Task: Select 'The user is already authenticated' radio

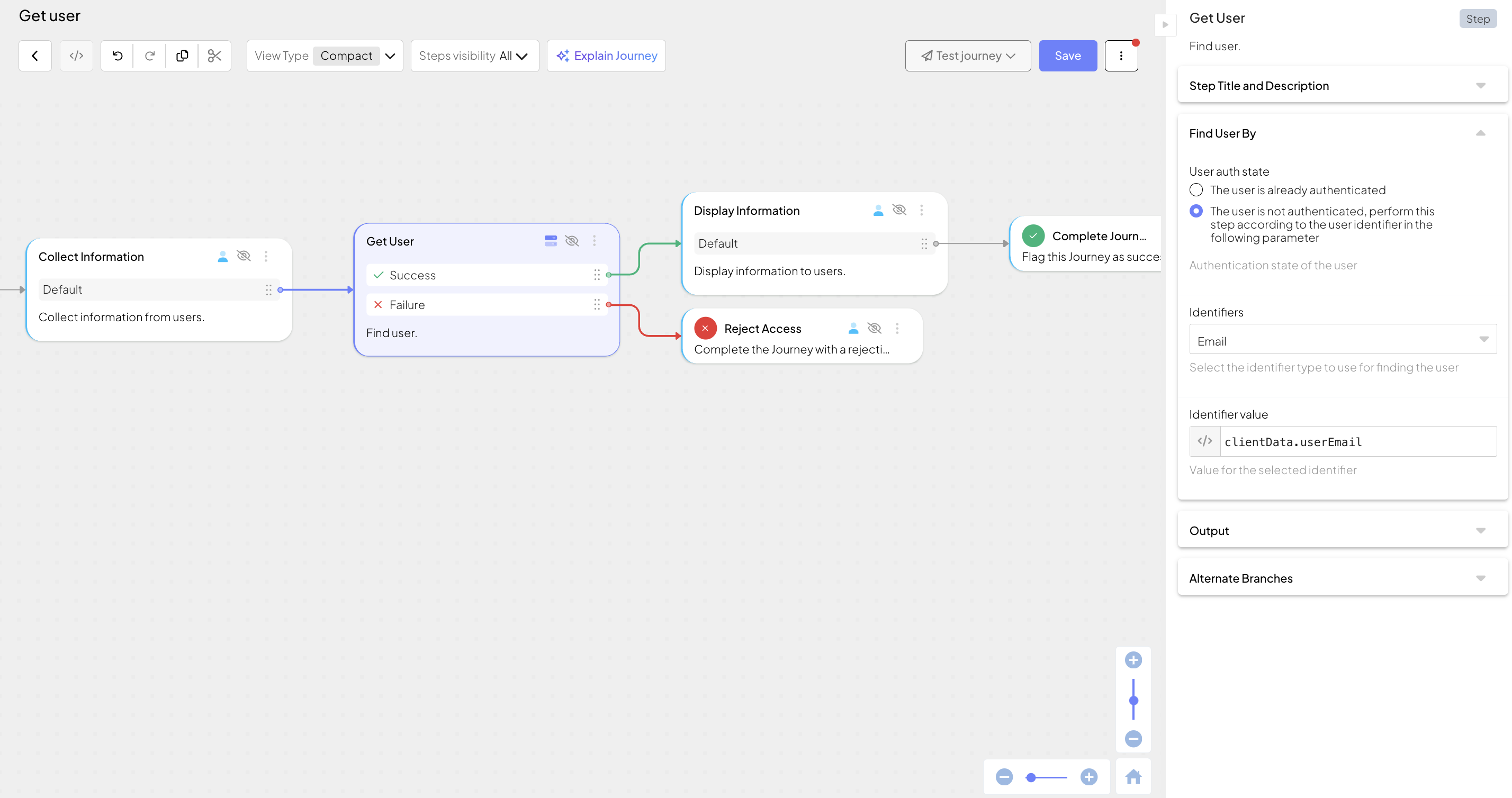Action: (1195, 190)
